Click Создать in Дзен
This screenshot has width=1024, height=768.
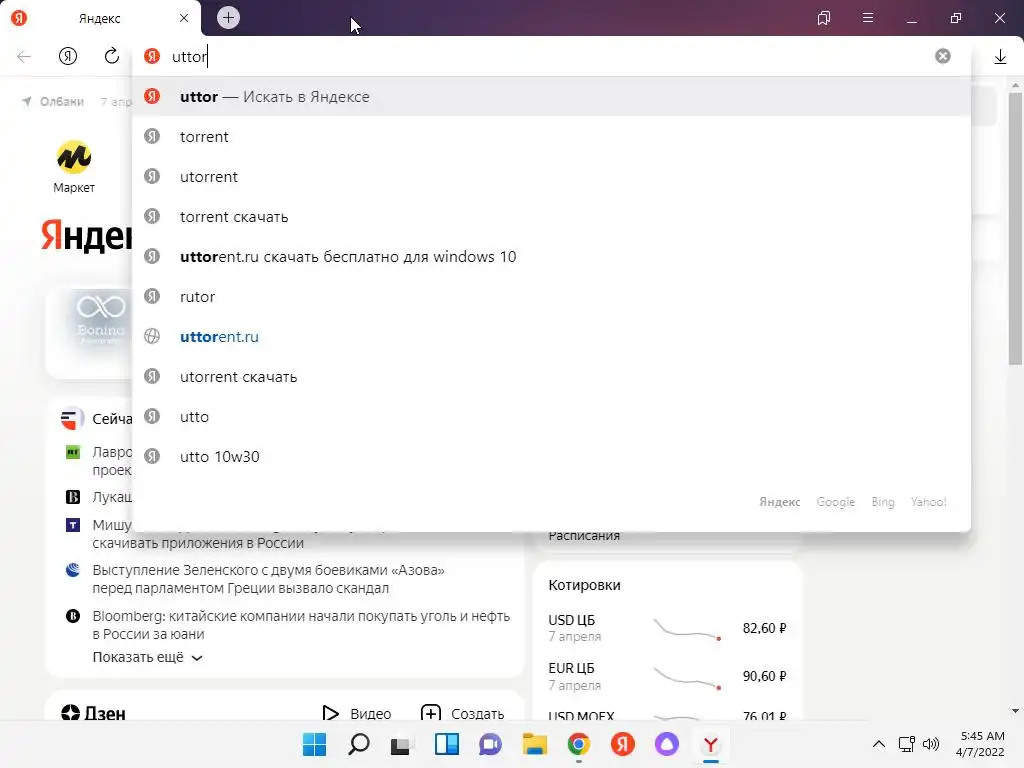pyautogui.click(x=462, y=713)
